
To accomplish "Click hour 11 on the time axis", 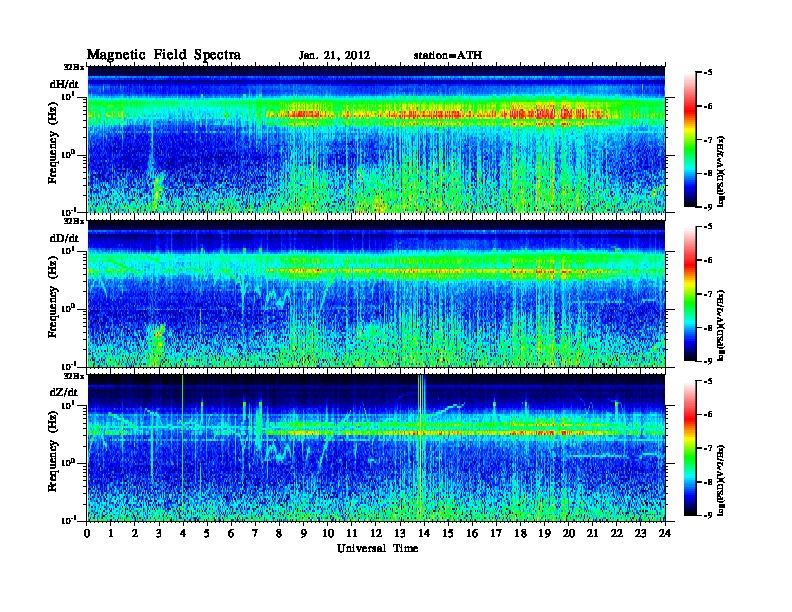I will tap(352, 534).
